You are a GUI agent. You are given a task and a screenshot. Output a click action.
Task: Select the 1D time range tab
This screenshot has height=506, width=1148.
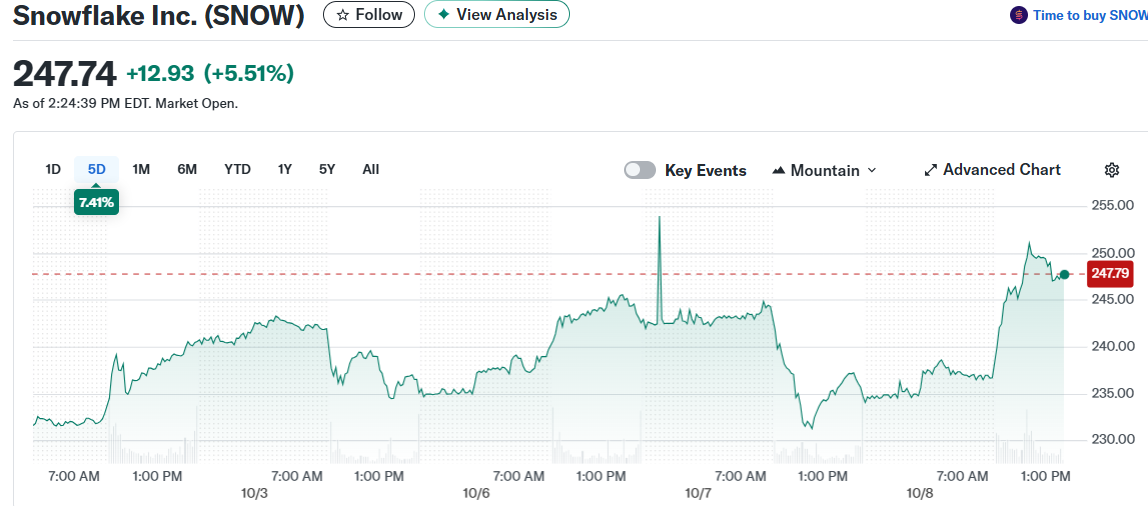click(53, 169)
